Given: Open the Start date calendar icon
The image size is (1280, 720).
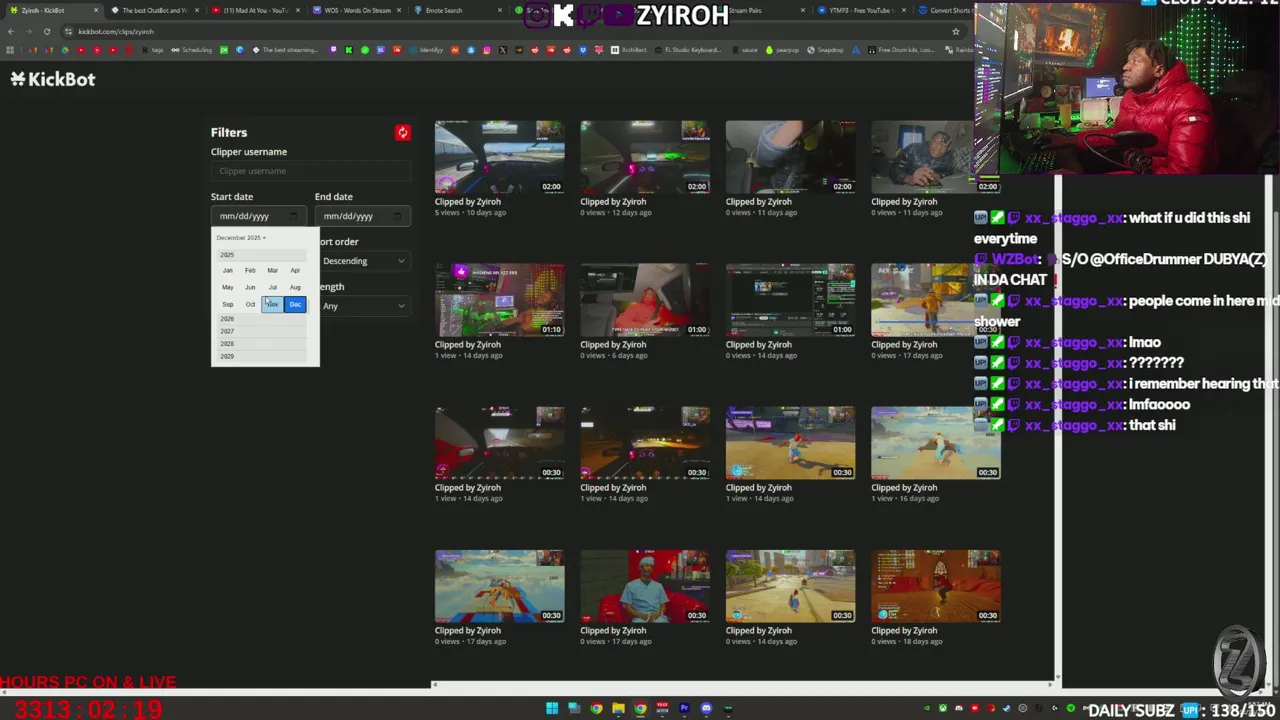Looking at the screenshot, I should [293, 216].
